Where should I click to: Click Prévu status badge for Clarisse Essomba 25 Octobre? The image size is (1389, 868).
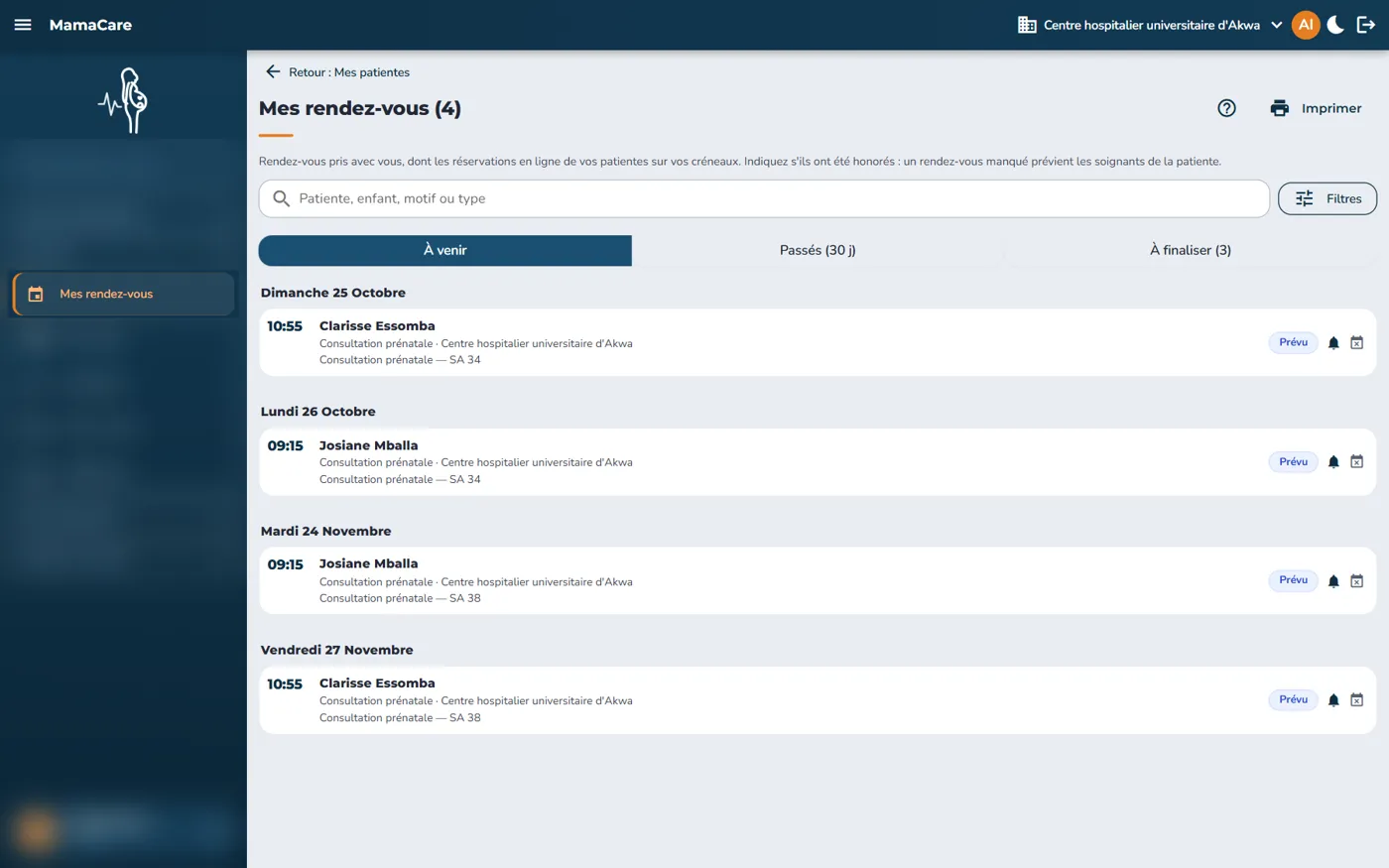click(x=1293, y=342)
